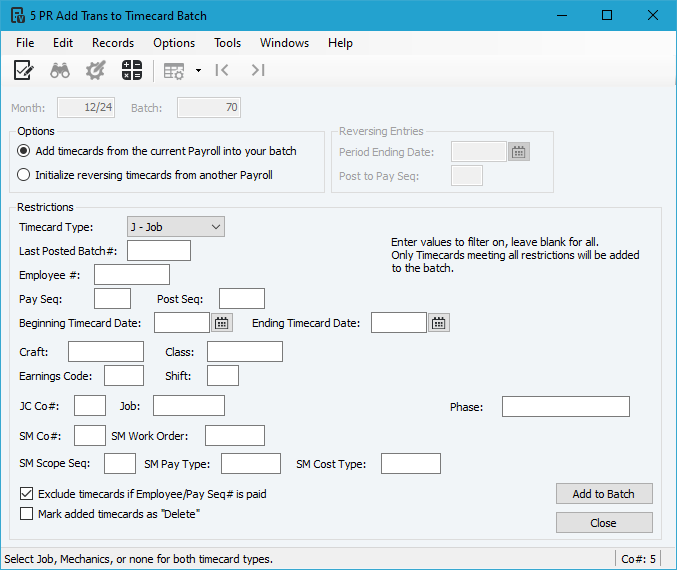
Task: Close window using title bar X
Action: click(x=653, y=16)
